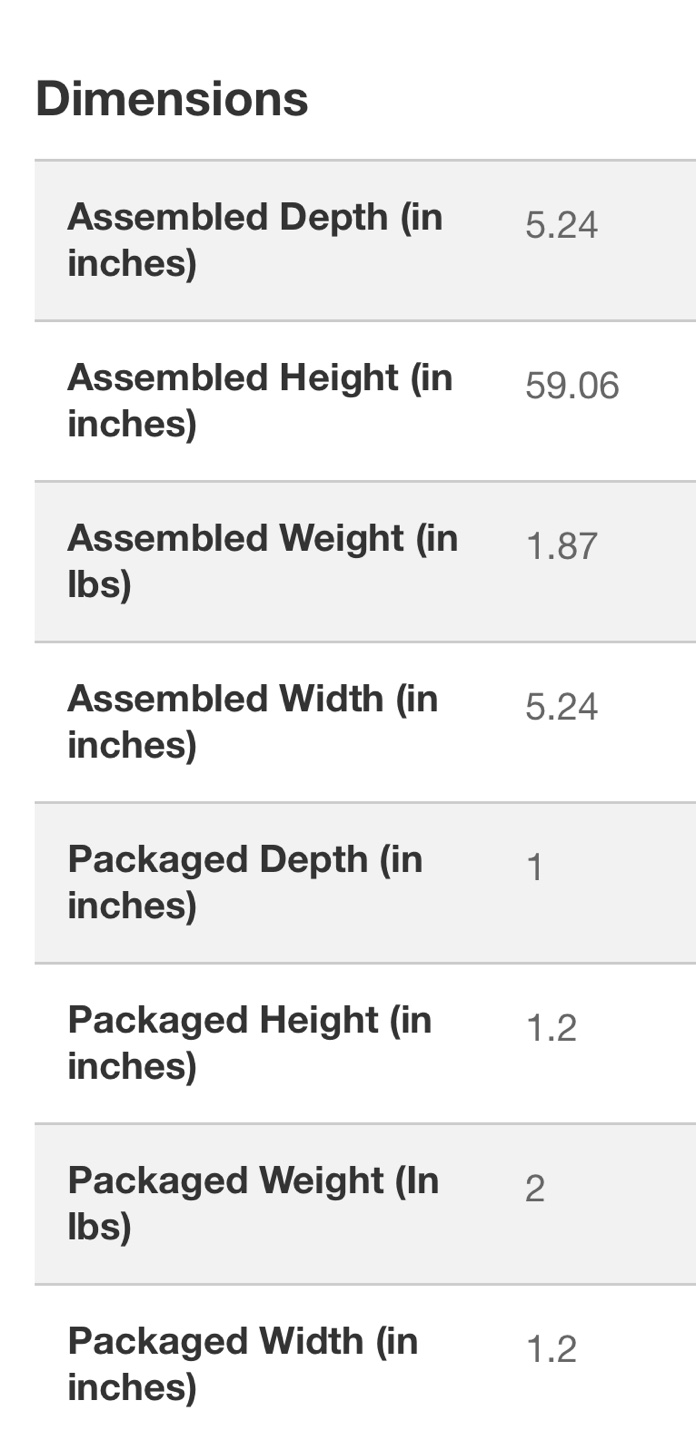Click the Packaged Depth label

click(x=245, y=881)
